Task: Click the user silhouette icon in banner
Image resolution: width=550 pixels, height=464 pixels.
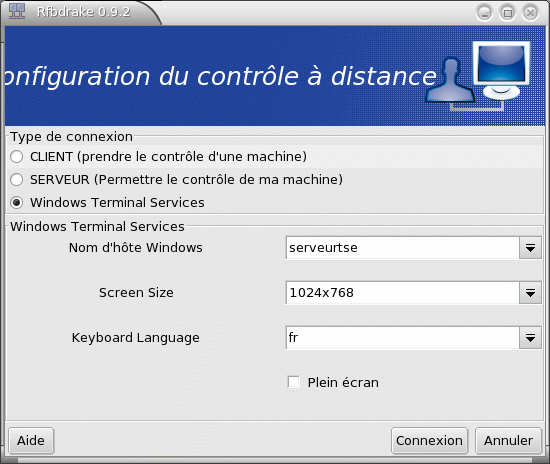Action: coord(450,81)
